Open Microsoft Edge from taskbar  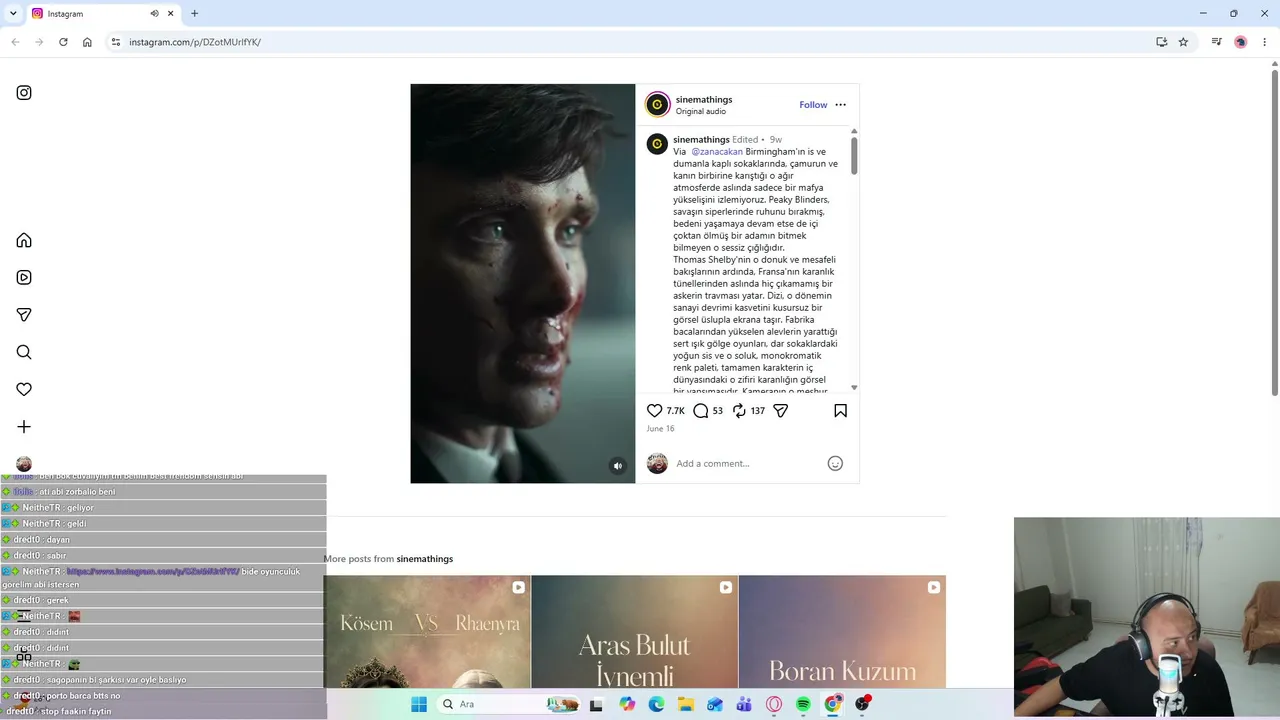click(x=656, y=704)
